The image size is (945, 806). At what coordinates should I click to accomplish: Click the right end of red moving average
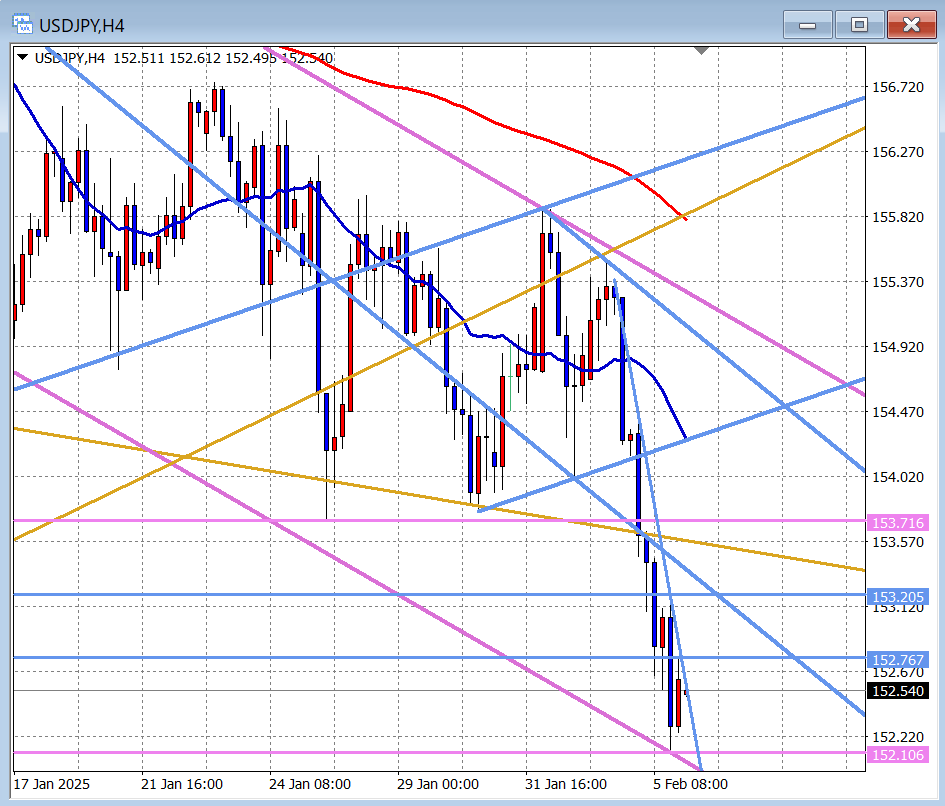[x=685, y=218]
